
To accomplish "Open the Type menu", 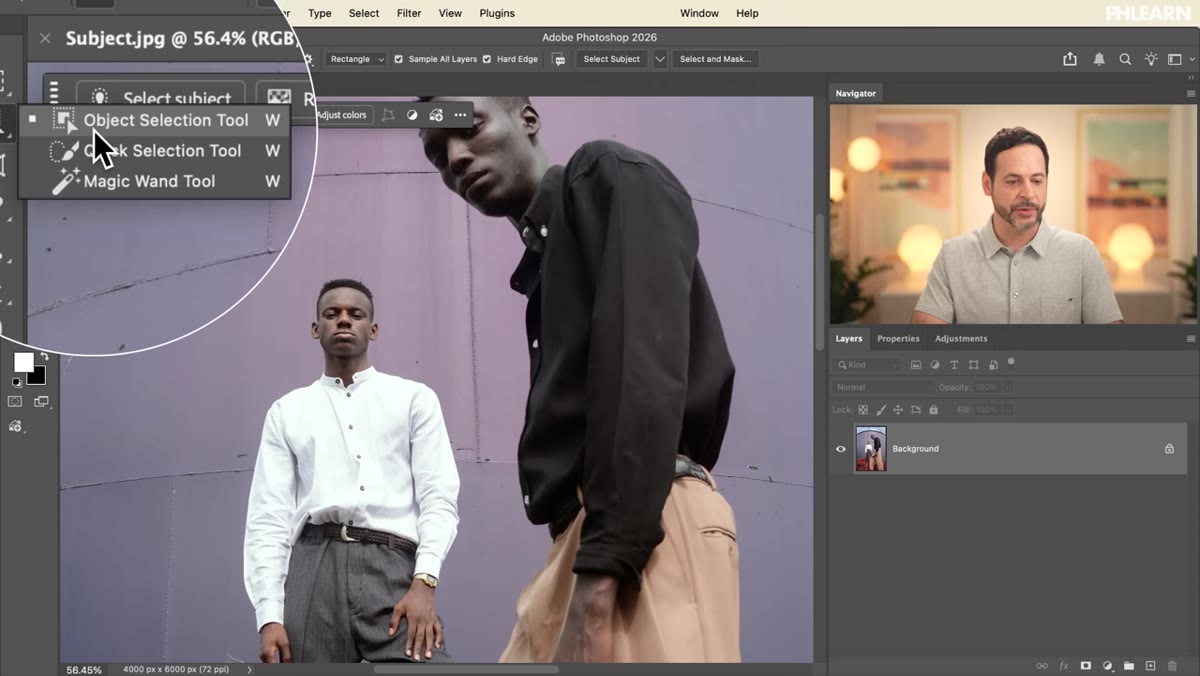I will 320,13.
